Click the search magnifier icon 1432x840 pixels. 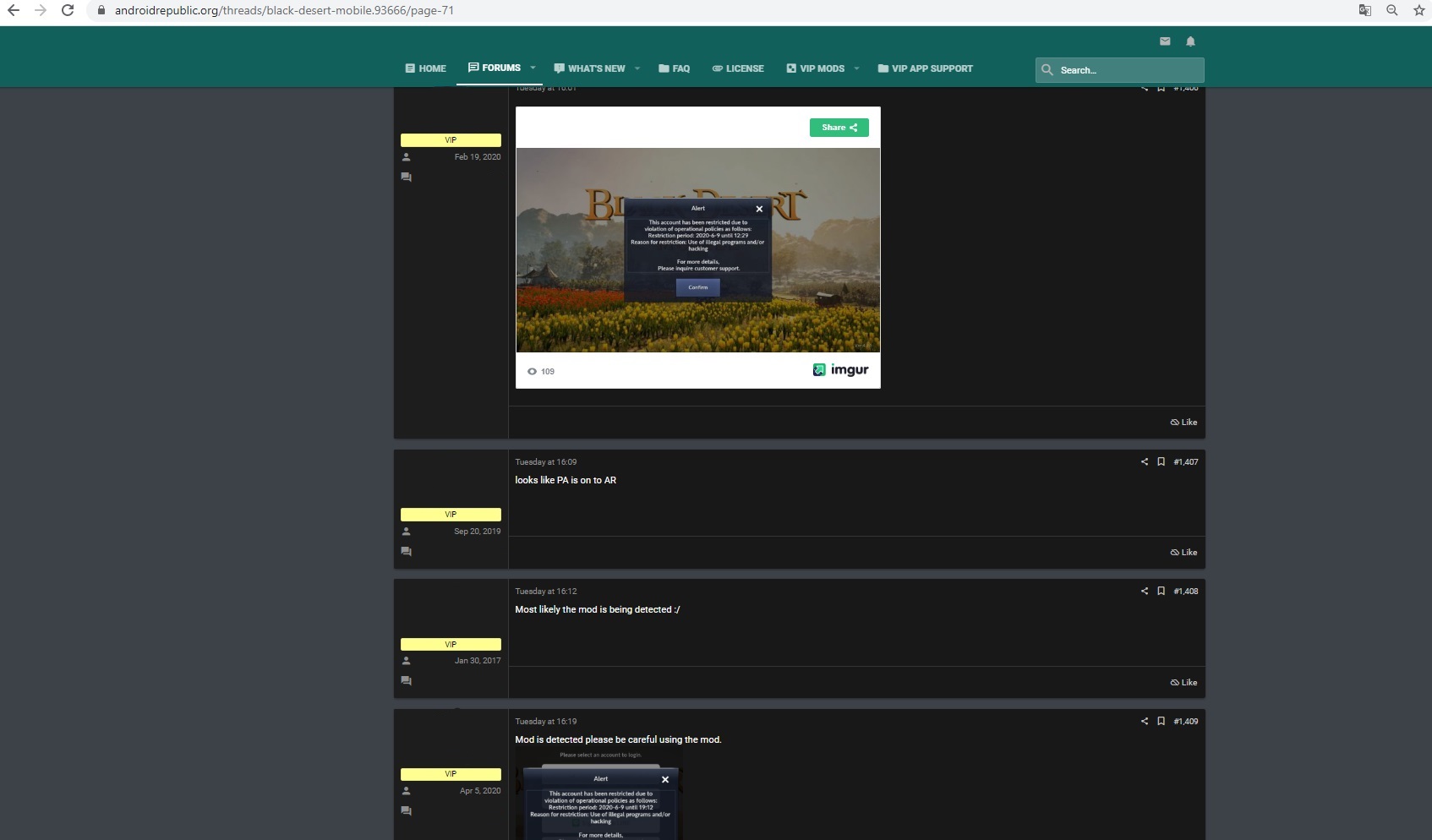[x=1047, y=70]
